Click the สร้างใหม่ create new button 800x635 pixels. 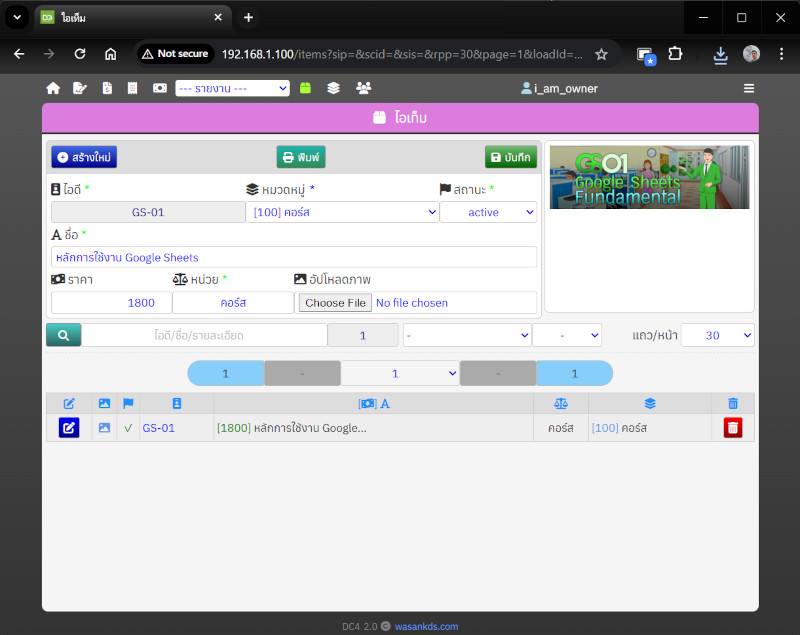tap(84, 158)
